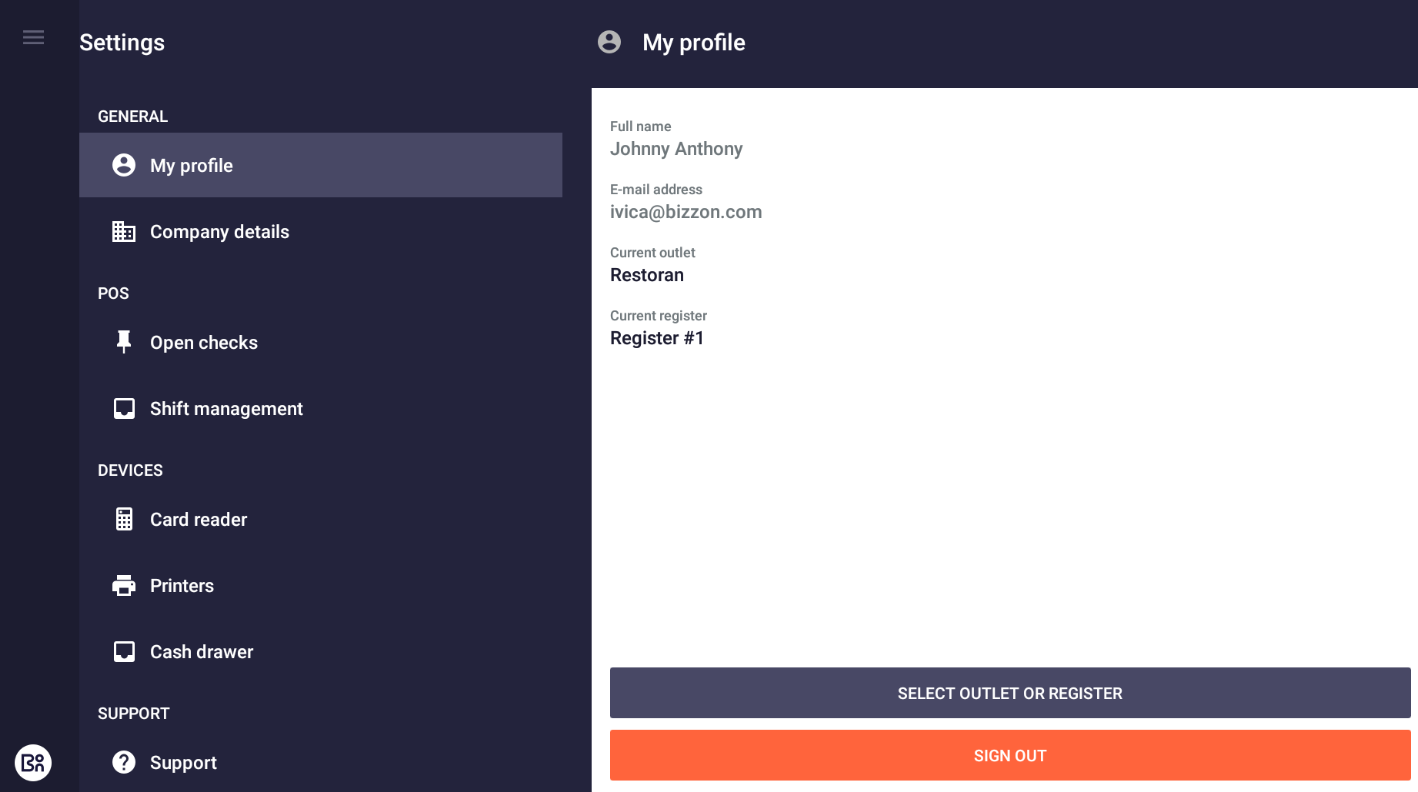Click the Register #1 value
The width and height of the screenshot is (1418, 792).
click(657, 338)
